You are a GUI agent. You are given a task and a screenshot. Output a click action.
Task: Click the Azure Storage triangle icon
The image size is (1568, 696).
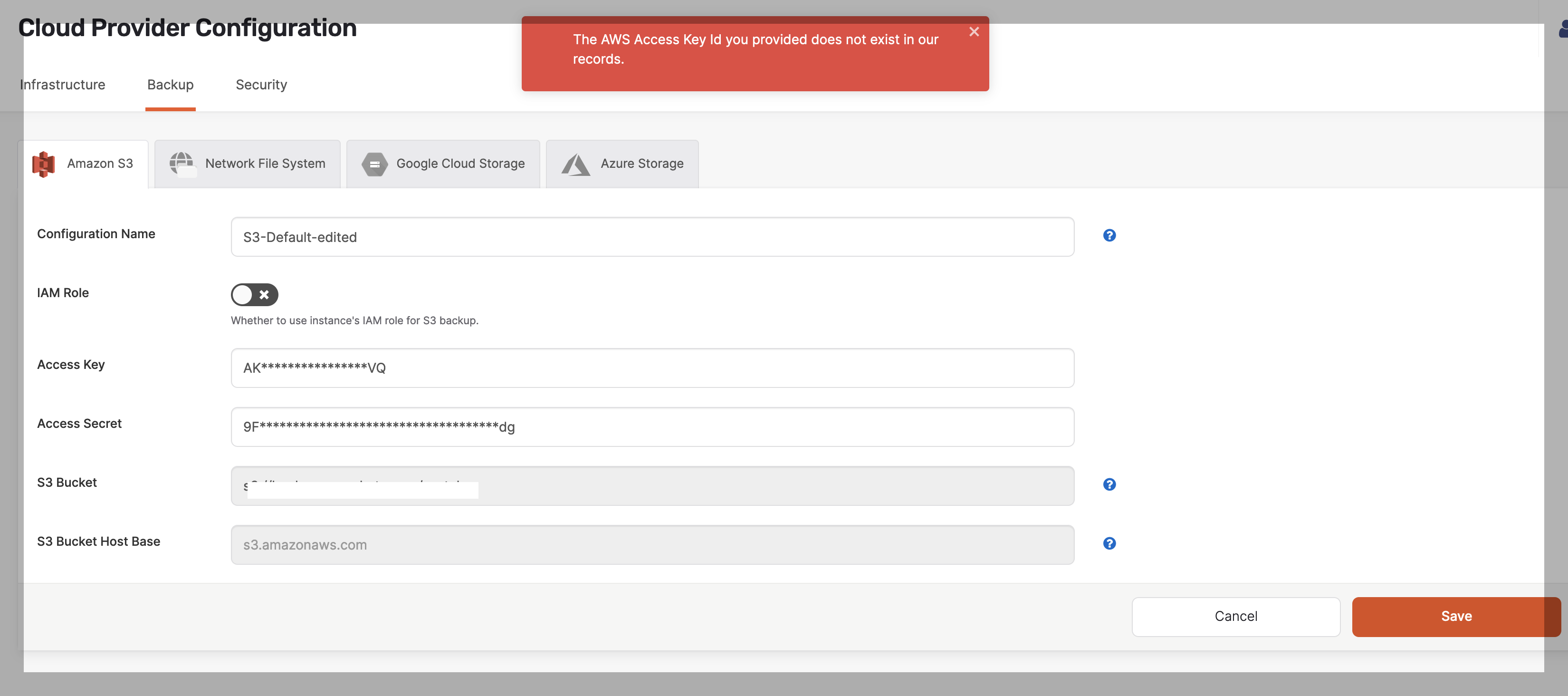coord(576,163)
